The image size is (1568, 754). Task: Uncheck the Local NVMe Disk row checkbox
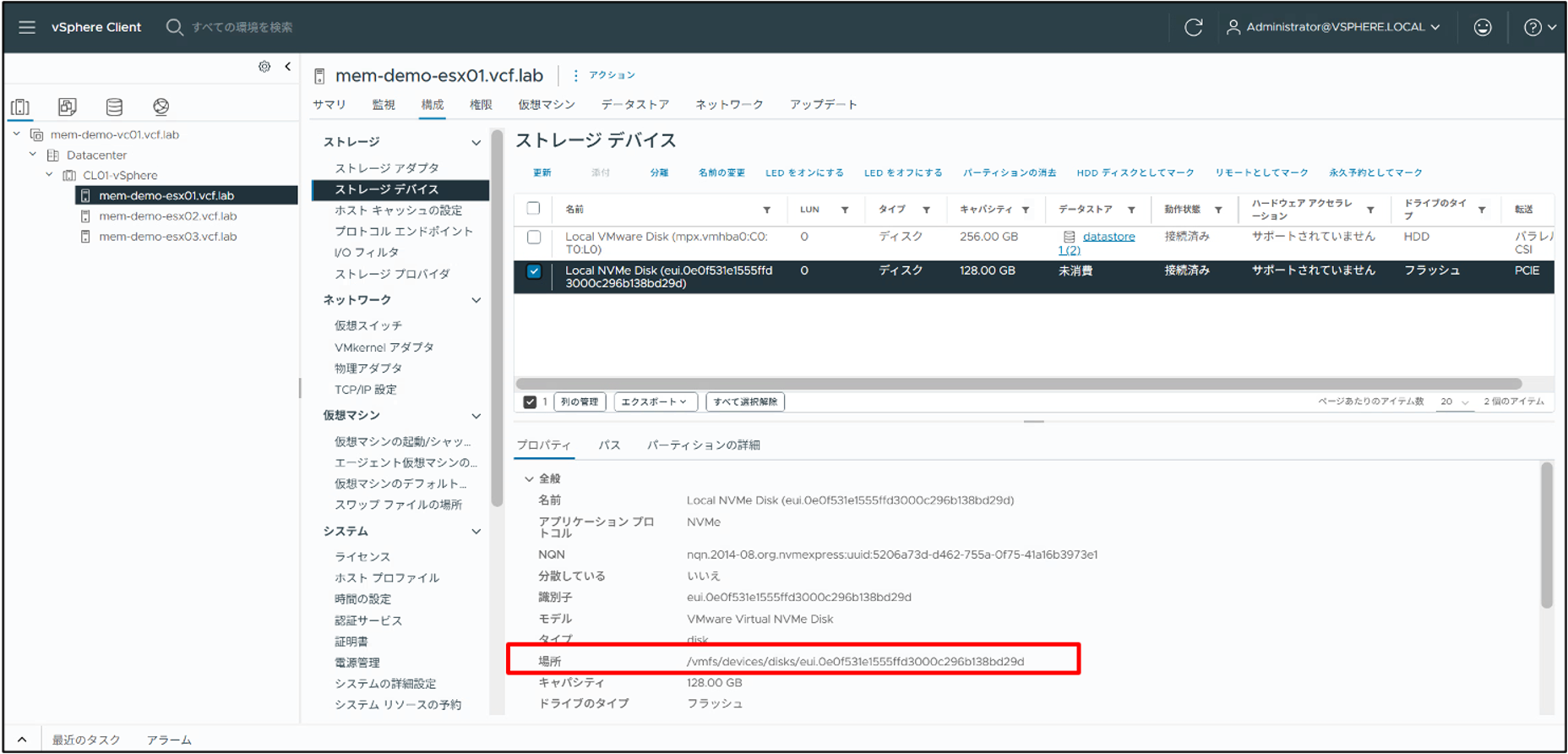(534, 271)
